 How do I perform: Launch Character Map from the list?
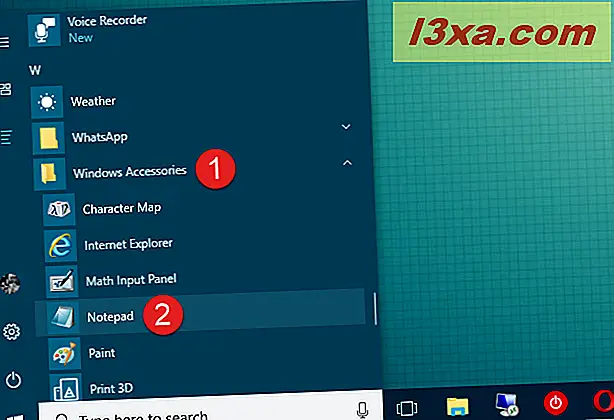tap(122, 208)
